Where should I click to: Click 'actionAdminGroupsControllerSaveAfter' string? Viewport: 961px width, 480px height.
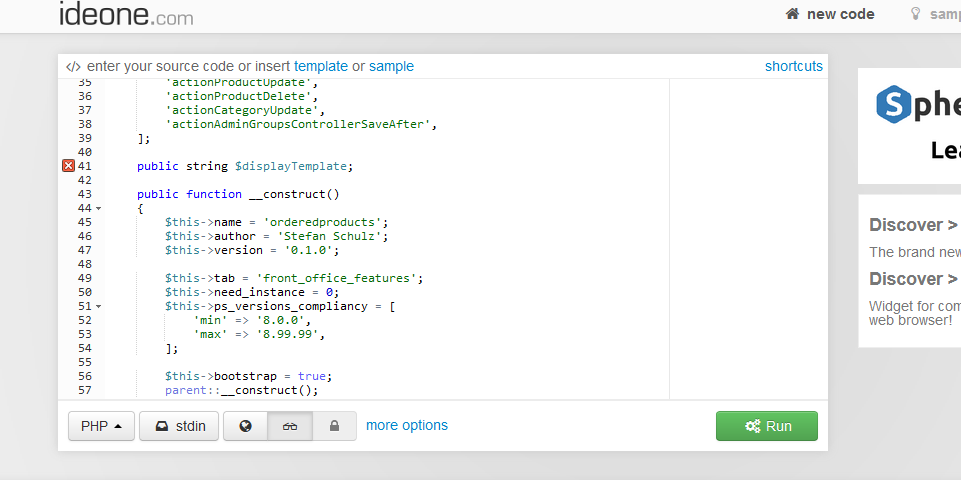pyautogui.click(x=298, y=124)
